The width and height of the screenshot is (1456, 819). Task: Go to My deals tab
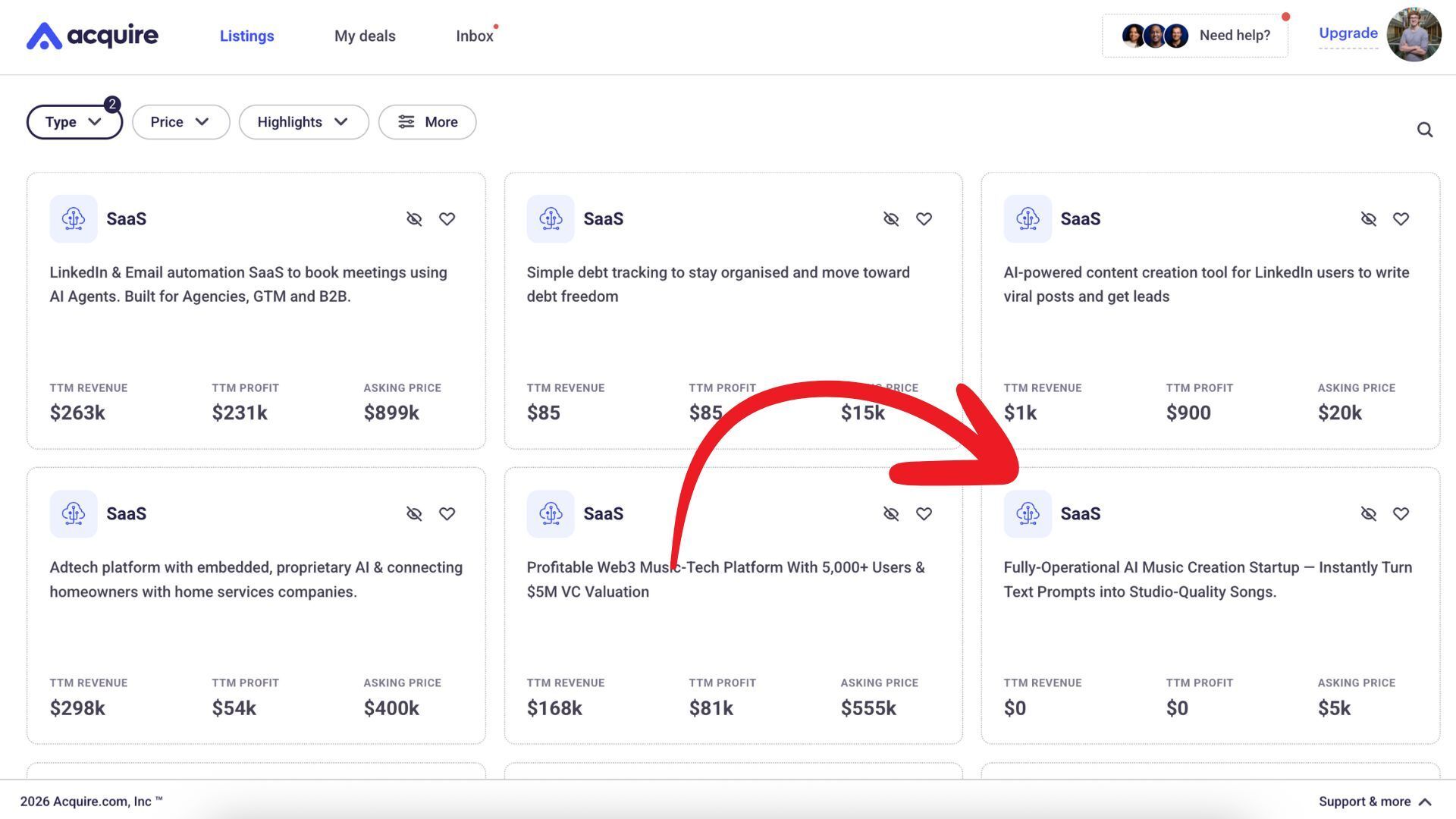tap(365, 36)
